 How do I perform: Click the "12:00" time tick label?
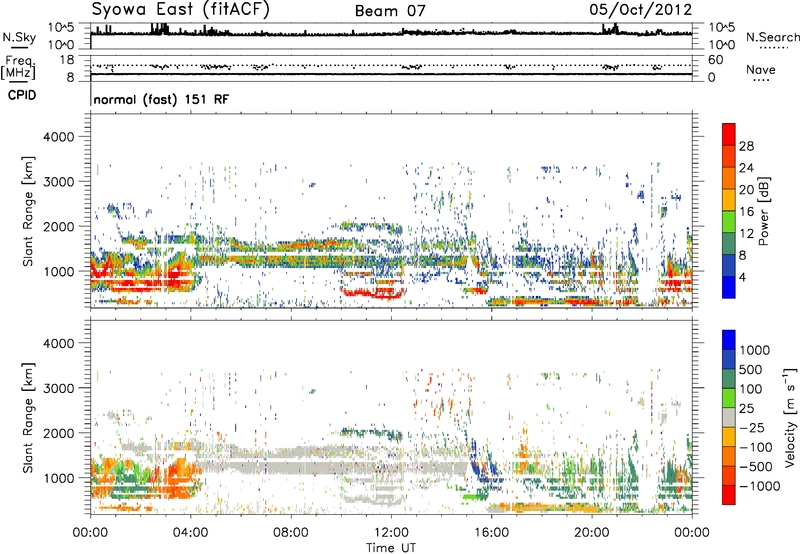(x=391, y=533)
